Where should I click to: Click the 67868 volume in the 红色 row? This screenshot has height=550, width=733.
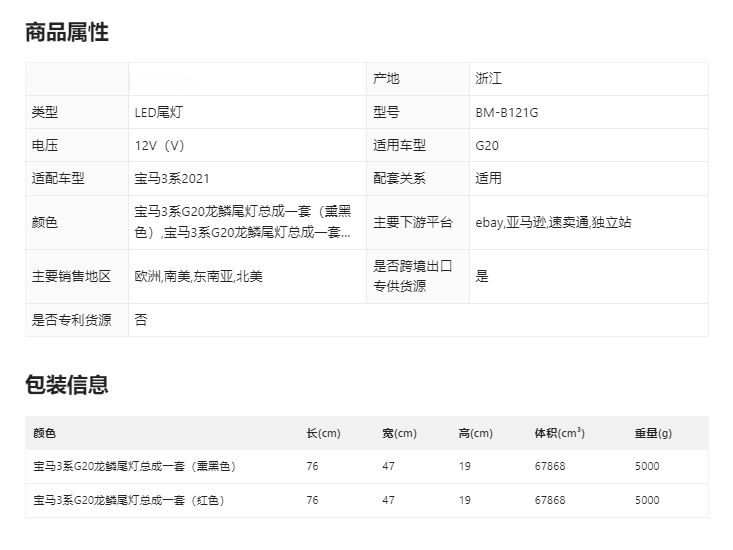tap(550, 500)
